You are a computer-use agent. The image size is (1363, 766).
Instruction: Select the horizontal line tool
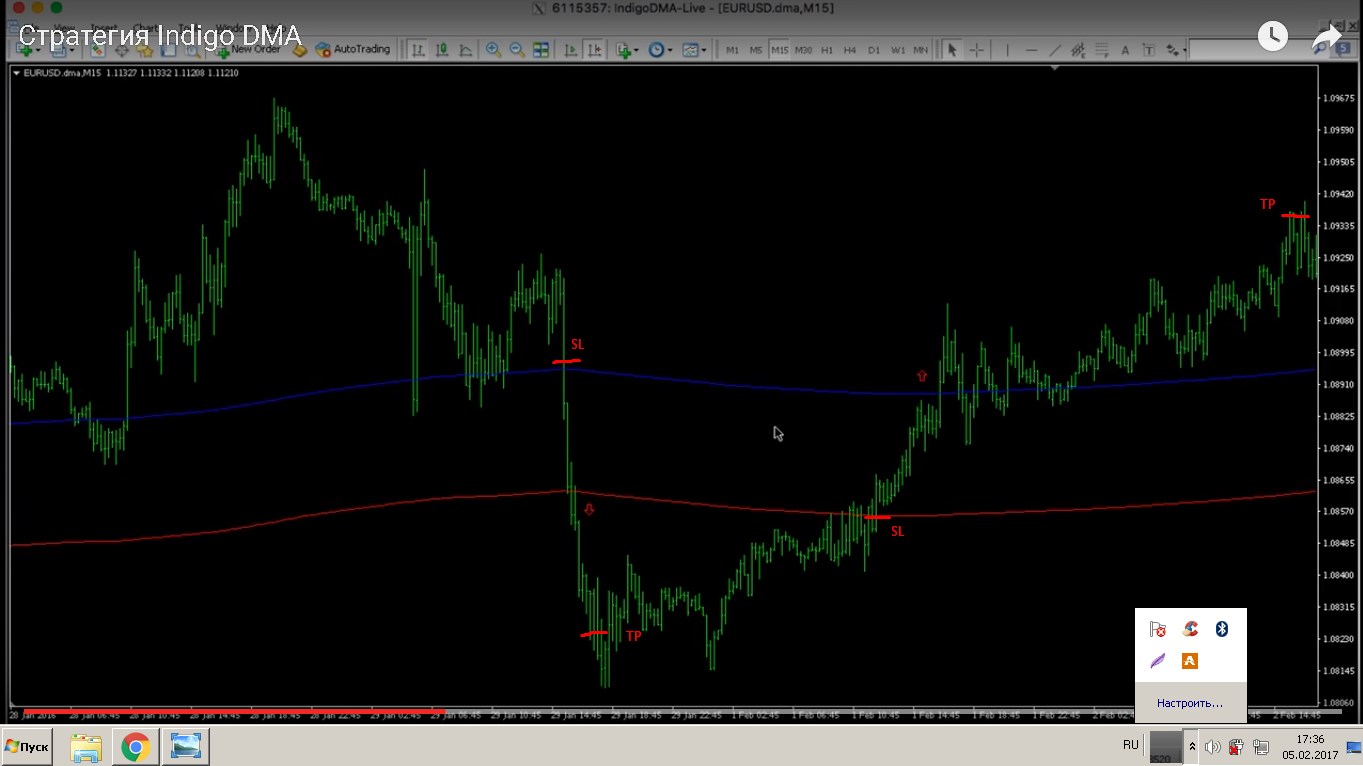[1031, 50]
